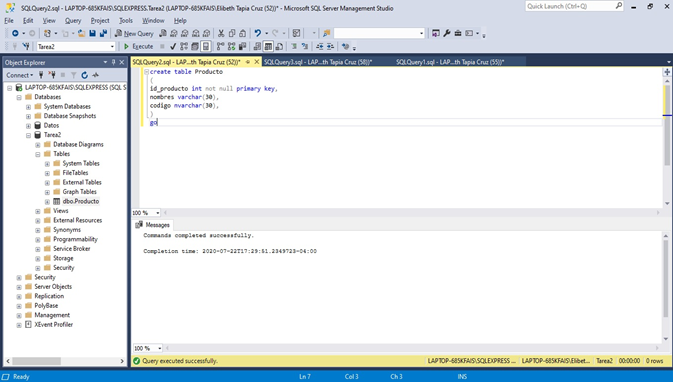Select the dbo.Producto table
673x382 pixels.
[x=81, y=201]
